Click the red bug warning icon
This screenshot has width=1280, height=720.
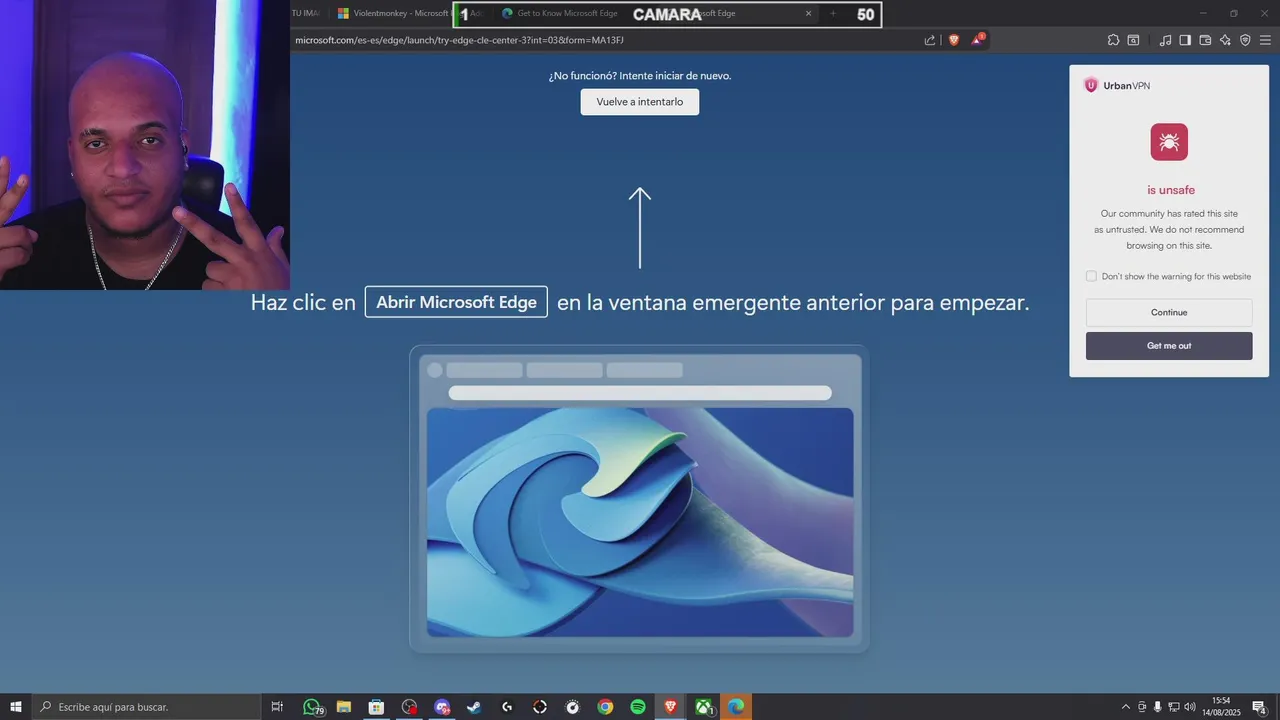tap(1169, 142)
